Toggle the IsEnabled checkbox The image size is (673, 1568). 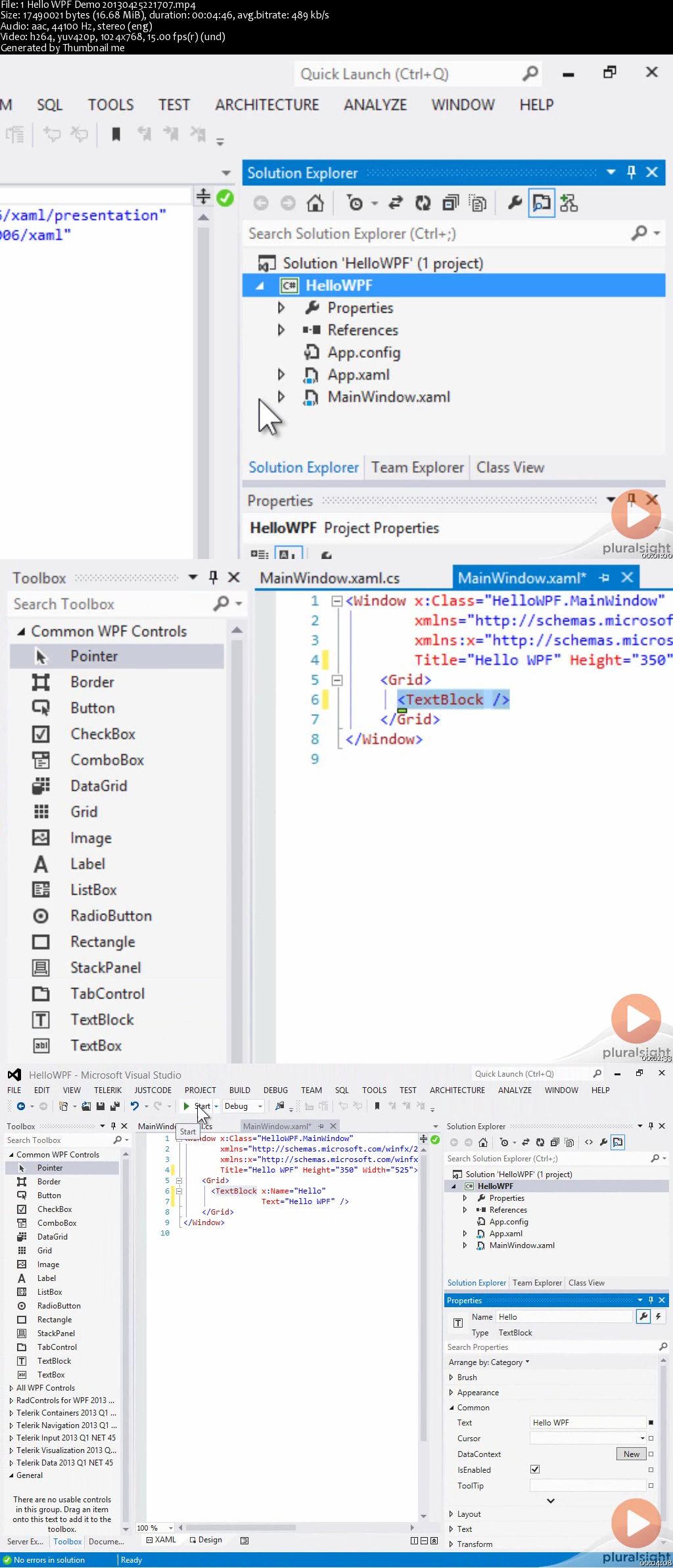click(535, 1469)
